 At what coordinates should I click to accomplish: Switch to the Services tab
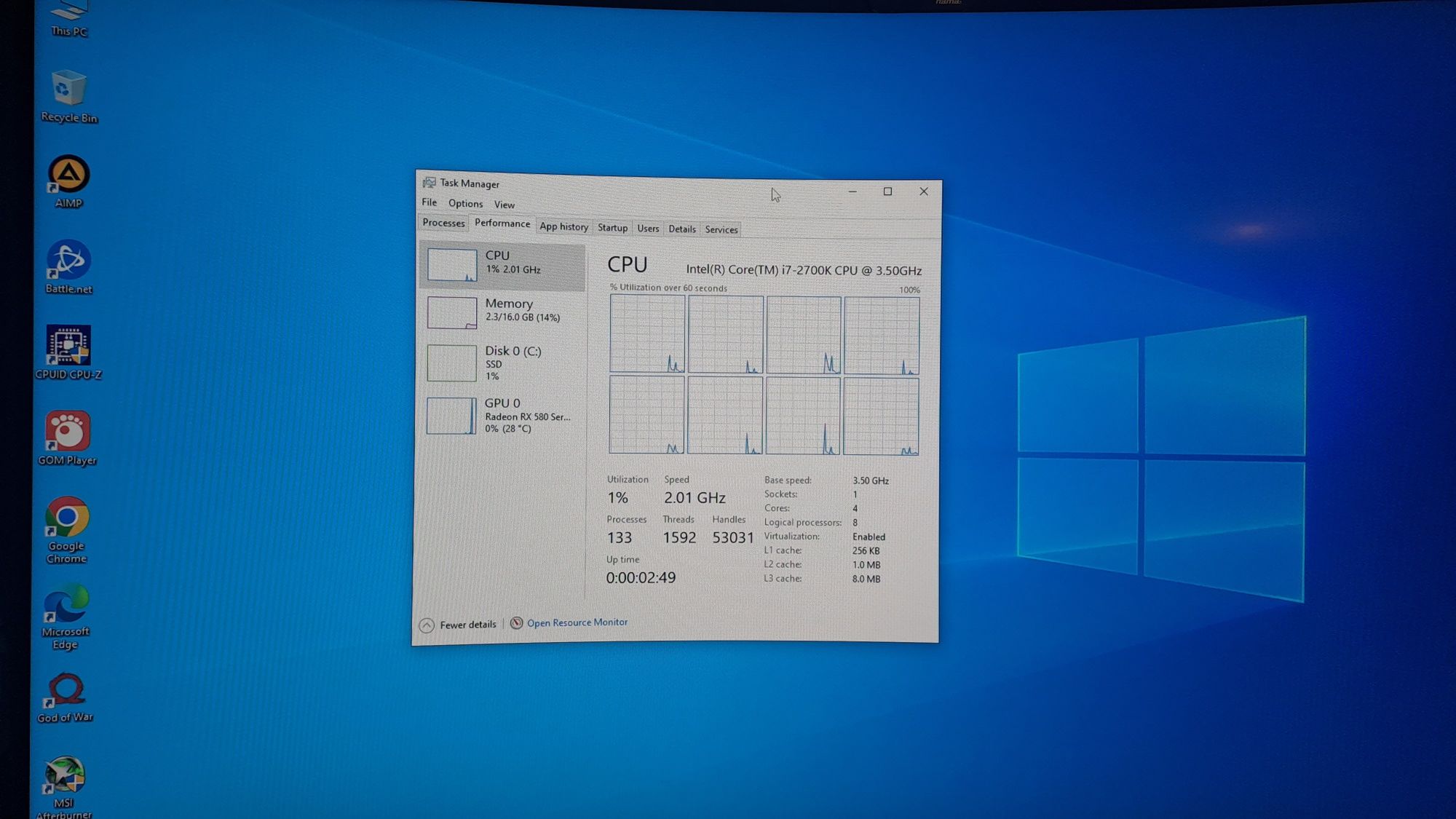pos(721,229)
